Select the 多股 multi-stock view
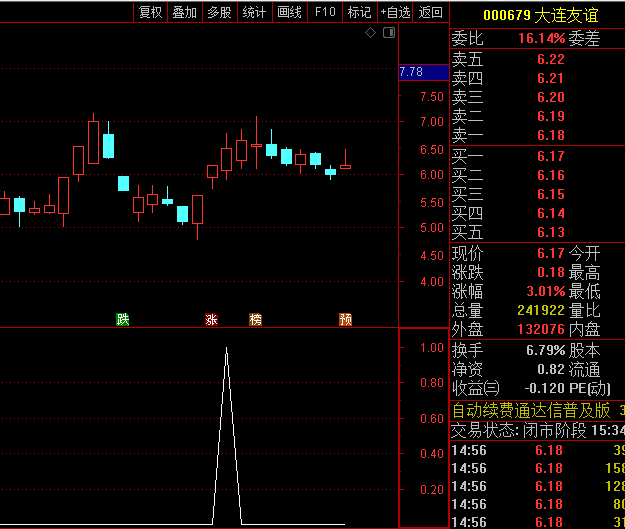The width and height of the screenshot is (625, 529). 220,12
